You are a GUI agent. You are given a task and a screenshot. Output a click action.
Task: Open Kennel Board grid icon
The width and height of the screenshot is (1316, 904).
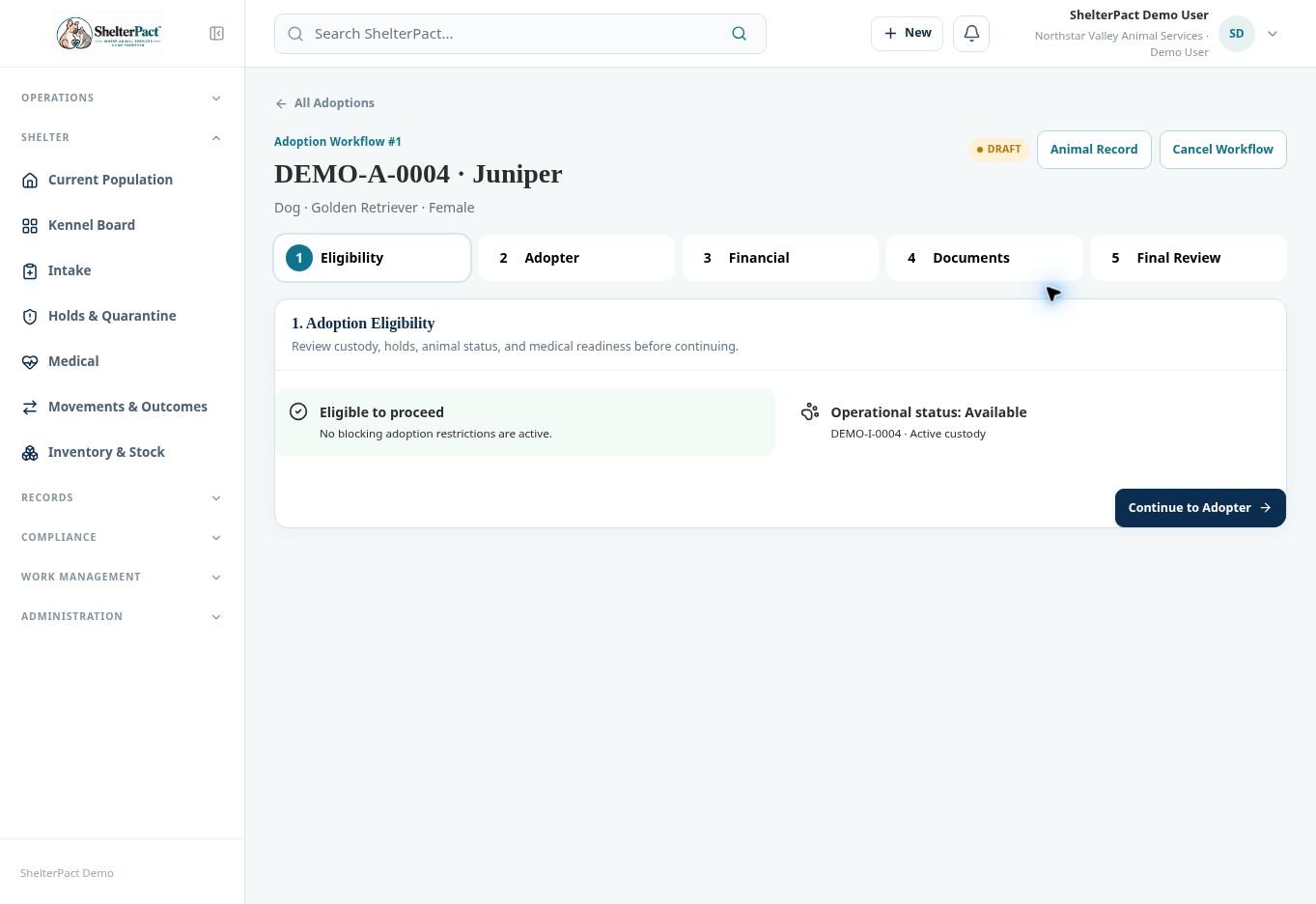30,225
